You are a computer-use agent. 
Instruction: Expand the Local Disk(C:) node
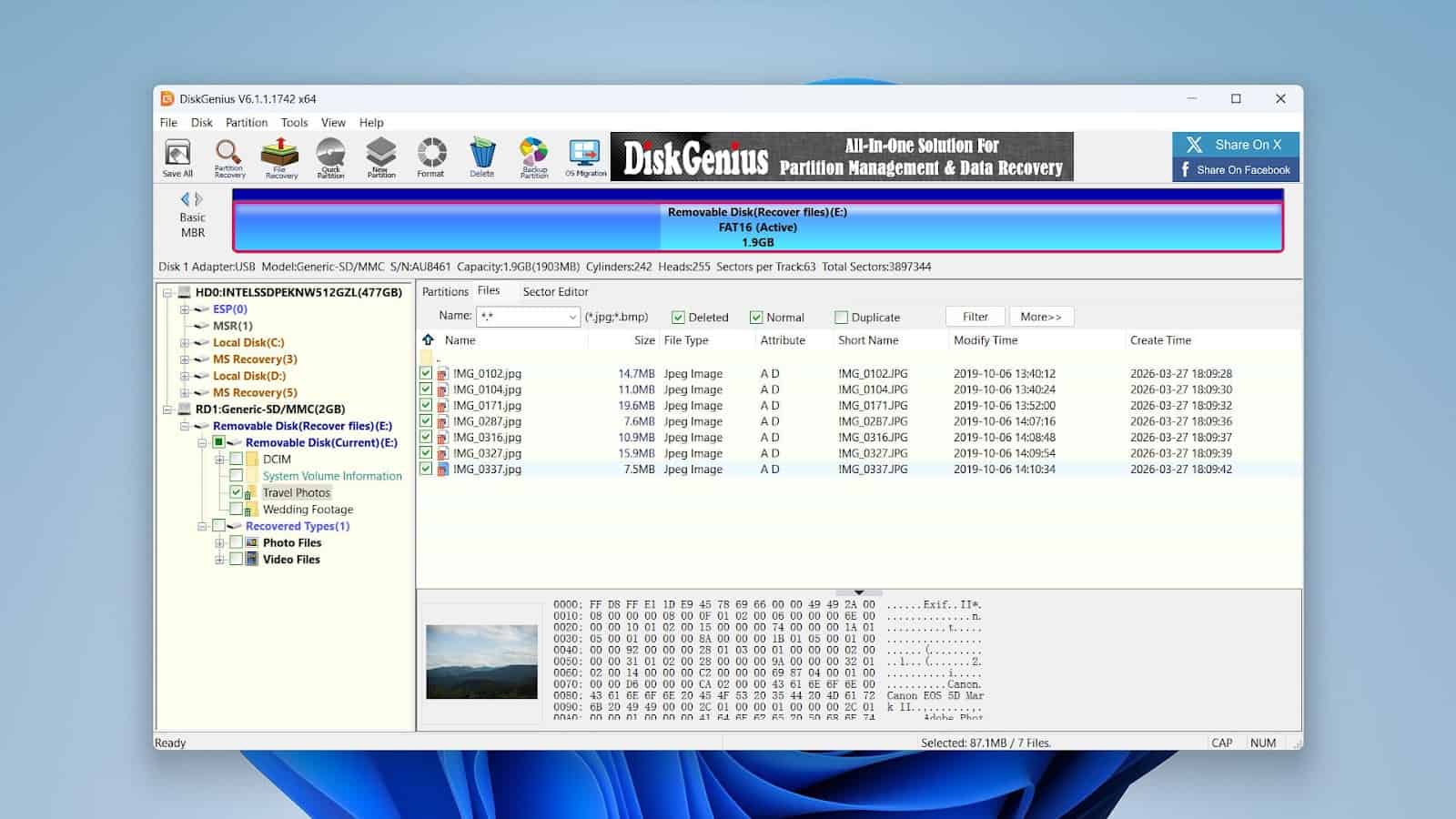[x=185, y=343]
